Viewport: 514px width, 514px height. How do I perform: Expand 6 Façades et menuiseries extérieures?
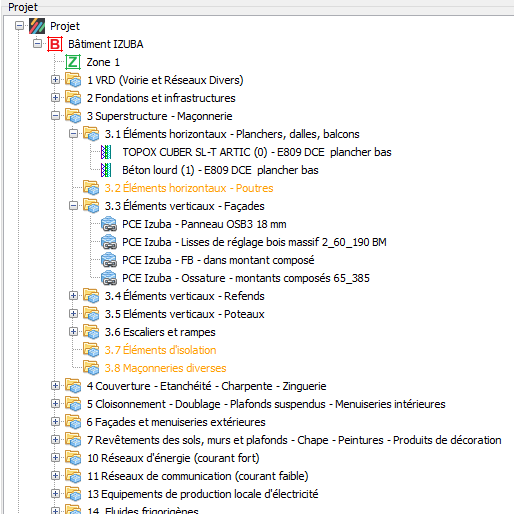(55, 422)
